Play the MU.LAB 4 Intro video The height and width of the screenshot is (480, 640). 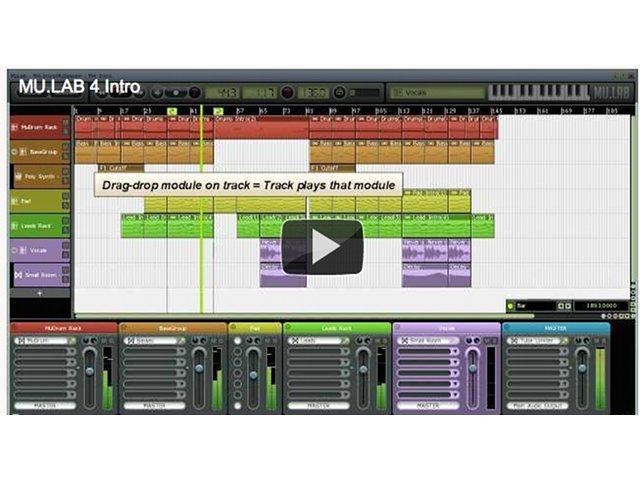tap(322, 247)
